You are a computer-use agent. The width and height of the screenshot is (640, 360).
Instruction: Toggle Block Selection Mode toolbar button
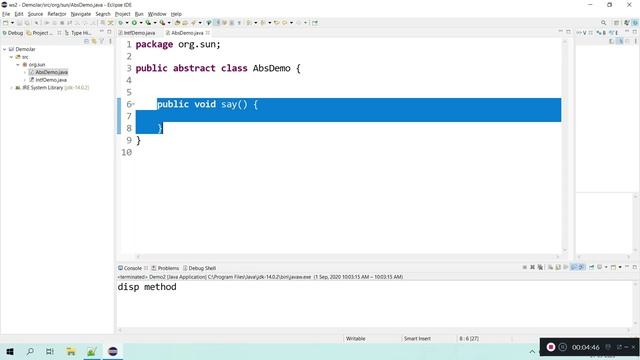pos(231,23)
